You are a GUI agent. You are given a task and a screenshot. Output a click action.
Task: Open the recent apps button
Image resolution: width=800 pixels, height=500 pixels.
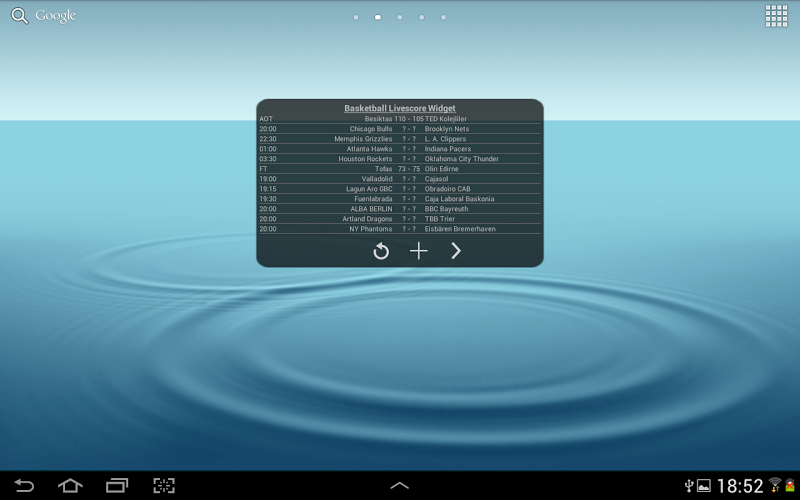(x=117, y=485)
